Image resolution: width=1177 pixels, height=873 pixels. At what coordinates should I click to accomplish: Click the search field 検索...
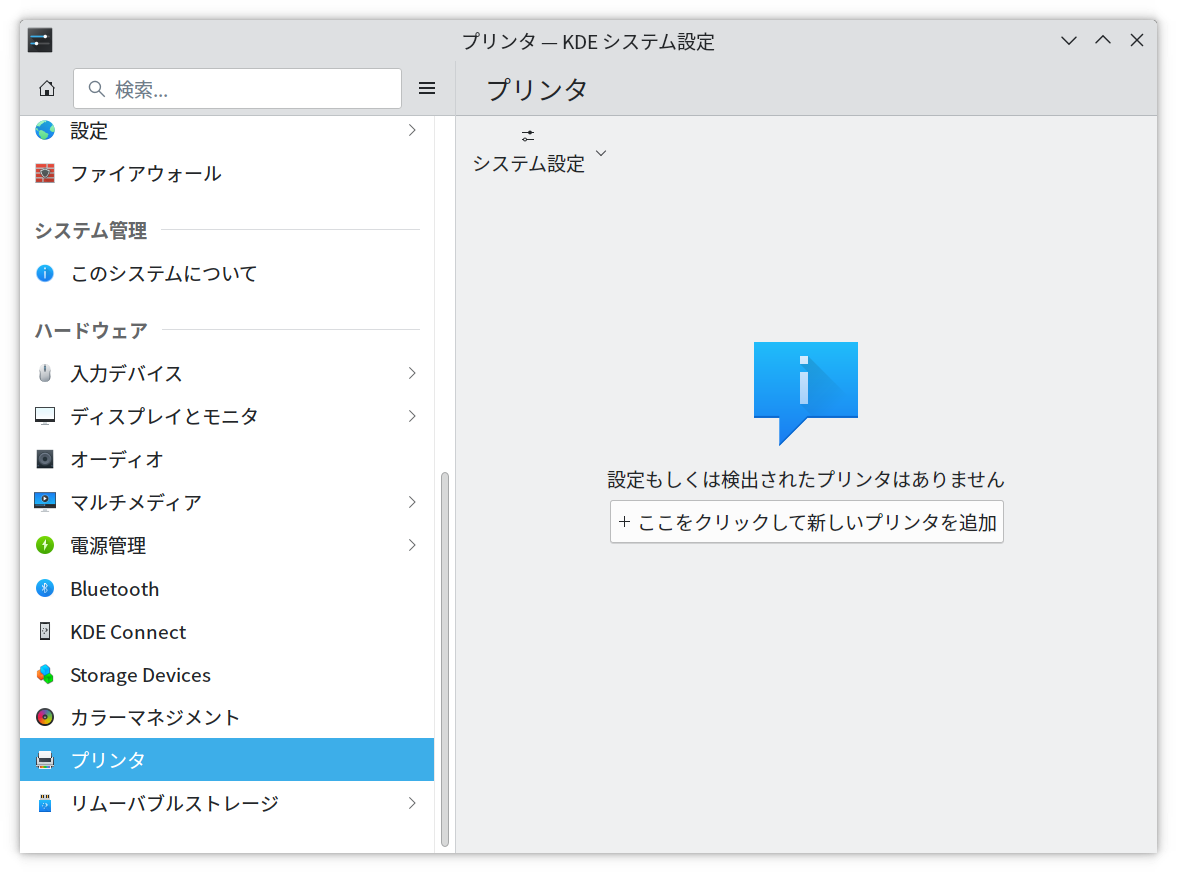tap(237, 89)
